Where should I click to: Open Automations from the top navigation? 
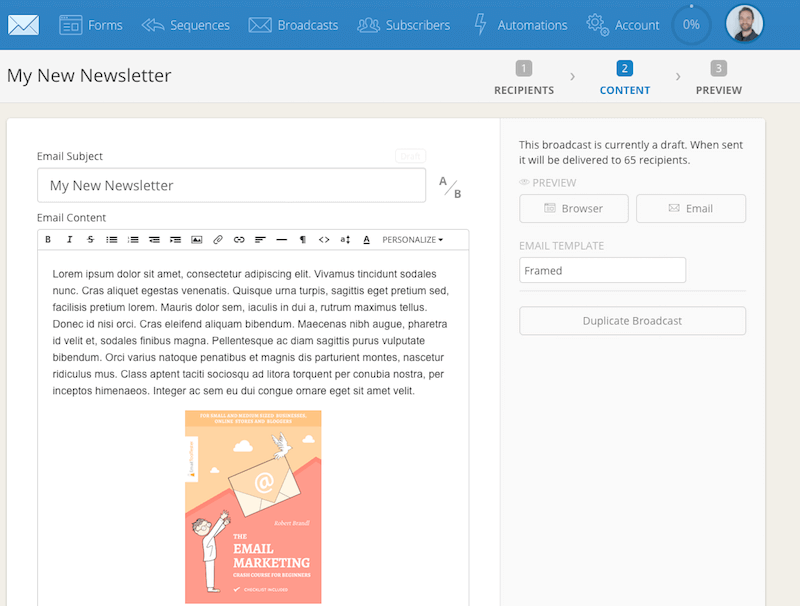(x=520, y=25)
